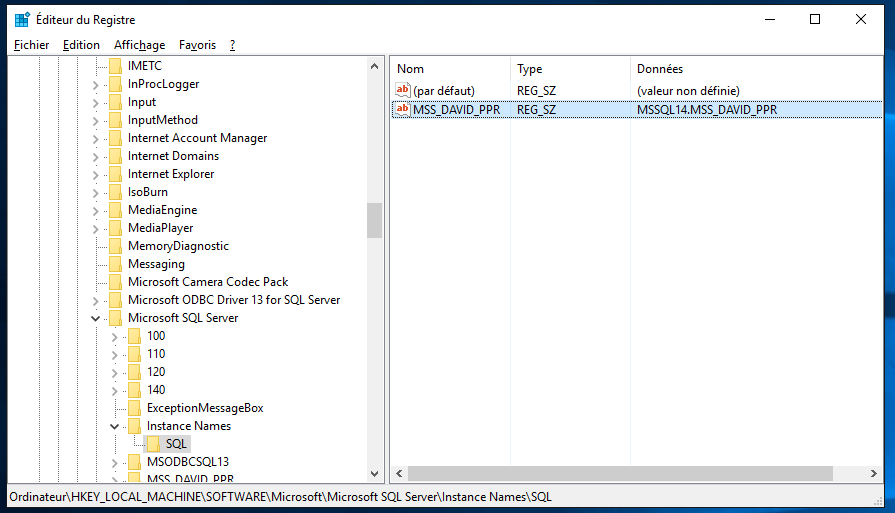Collapse the Instance Names key
895x513 pixels.
[x=114, y=426]
